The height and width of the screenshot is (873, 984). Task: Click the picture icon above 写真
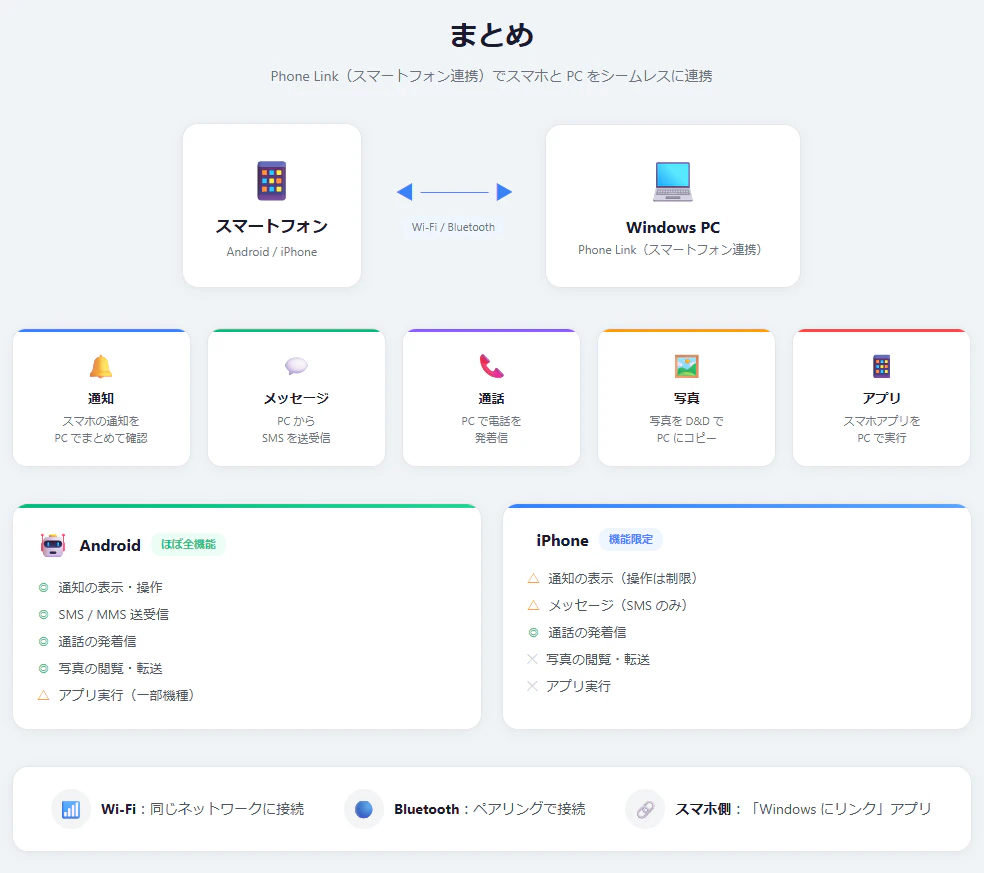point(687,367)
